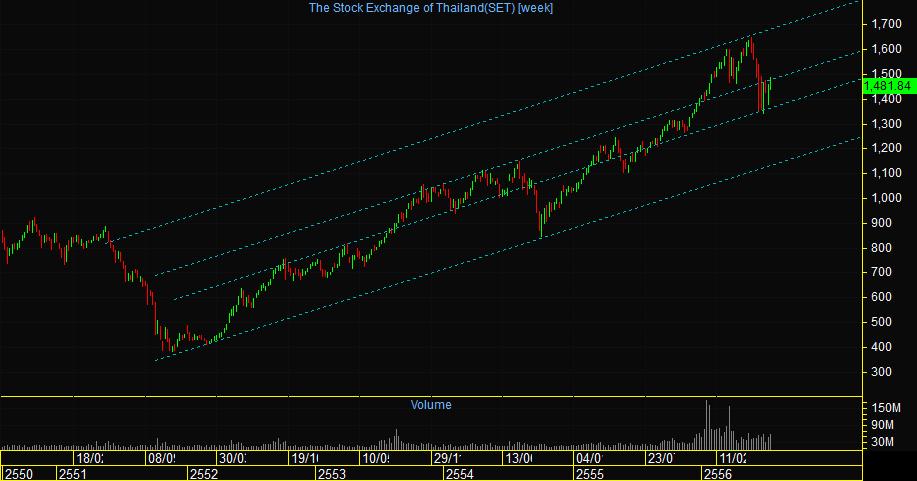917x481 pixels.
Task: Click the Volume panel label
Action: pos(431,404)
